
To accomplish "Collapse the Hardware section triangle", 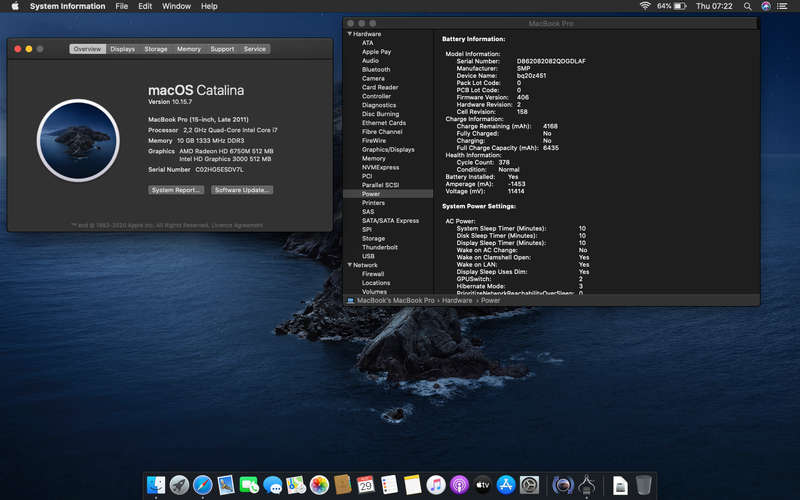I will [349, 34].
